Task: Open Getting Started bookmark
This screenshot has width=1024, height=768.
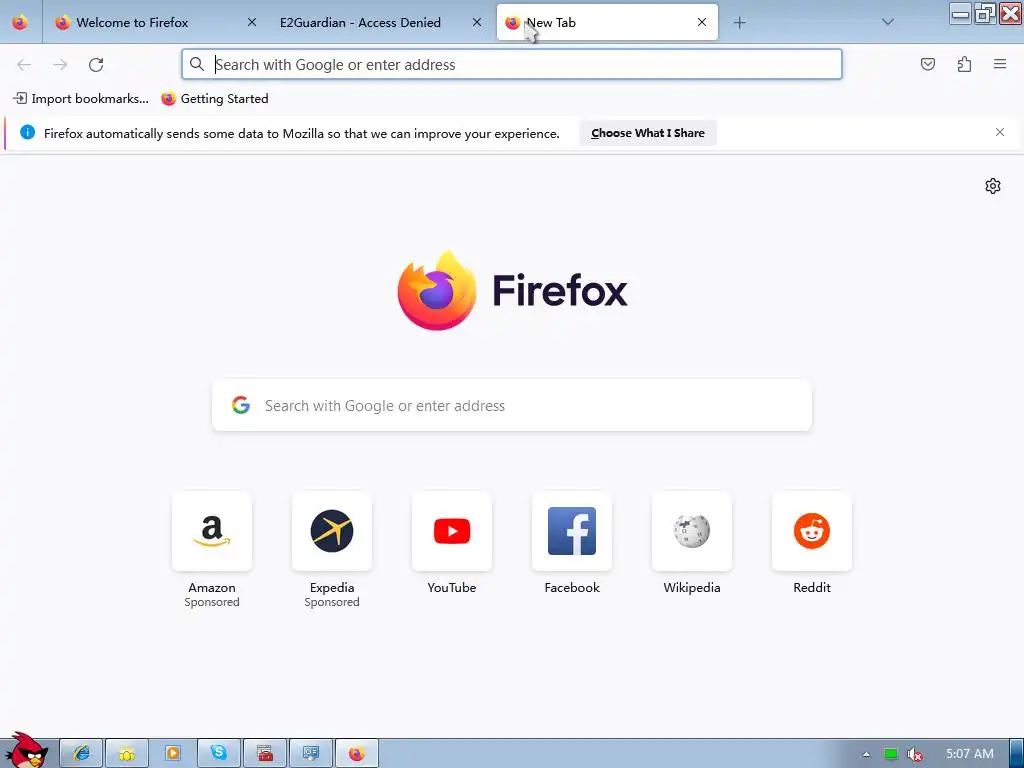Action: click(x=215, y=99)
